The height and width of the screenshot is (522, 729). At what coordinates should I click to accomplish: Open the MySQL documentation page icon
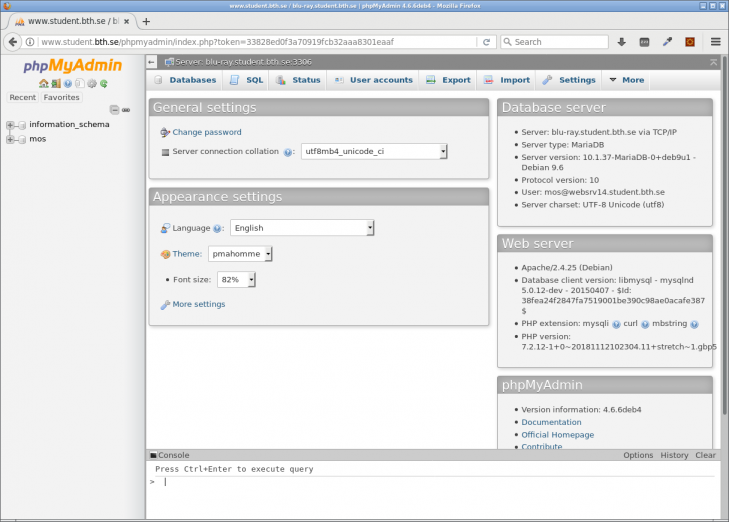tap(80, 84)
